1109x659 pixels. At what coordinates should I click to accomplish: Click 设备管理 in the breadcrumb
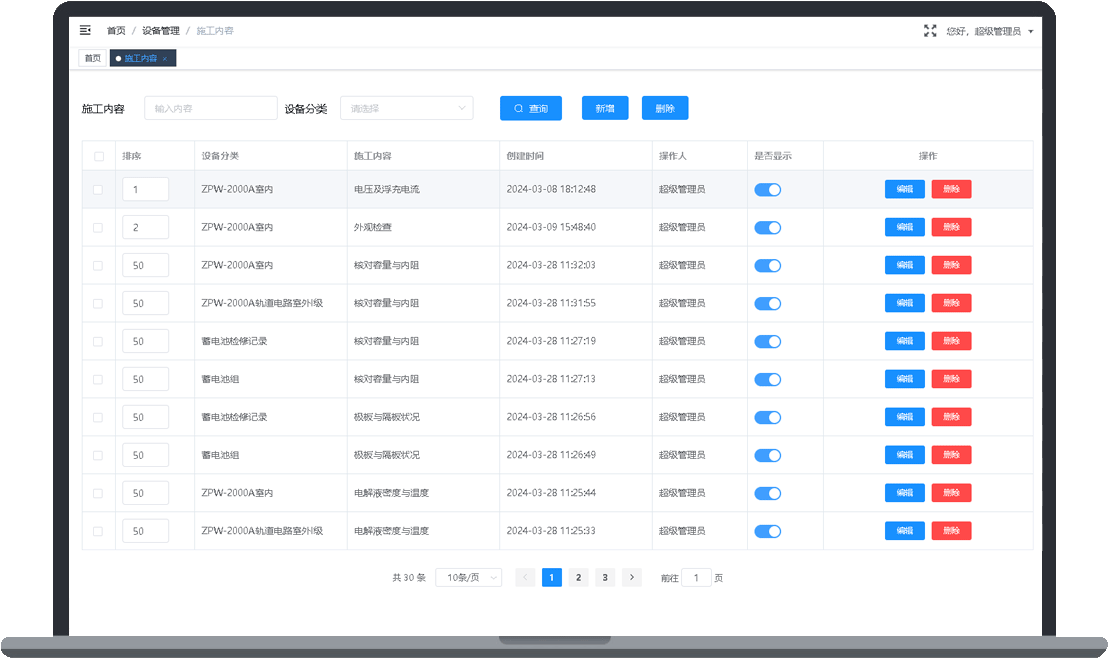(161, 31)
